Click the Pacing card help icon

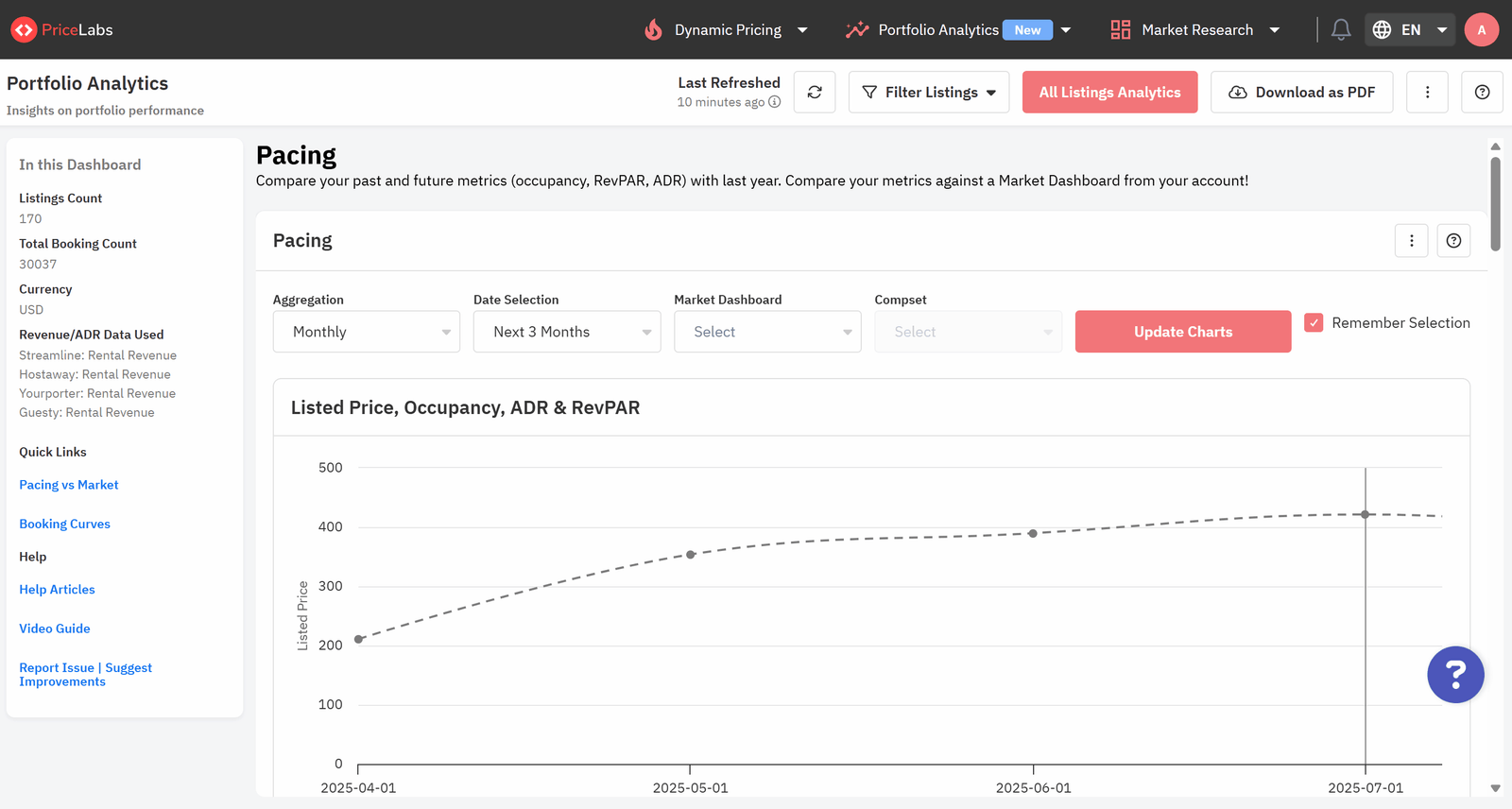[1453, 241]
